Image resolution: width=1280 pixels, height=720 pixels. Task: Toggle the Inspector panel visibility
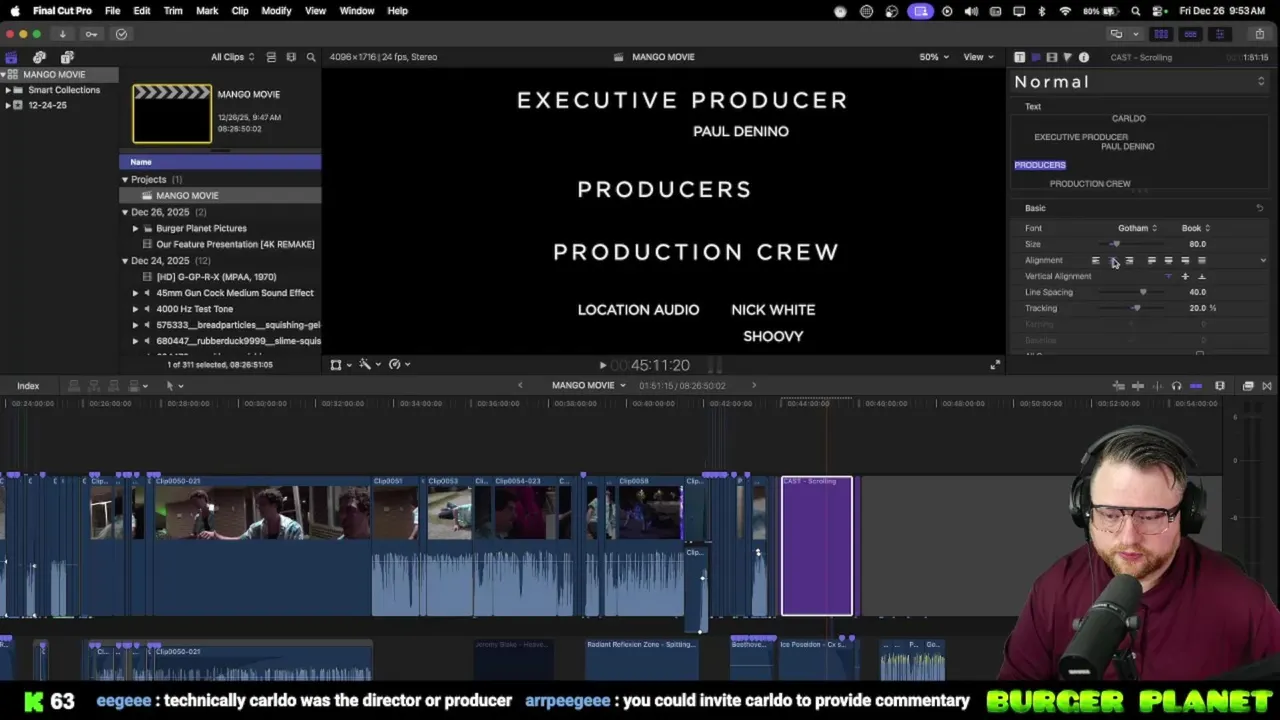(1219, 34)
